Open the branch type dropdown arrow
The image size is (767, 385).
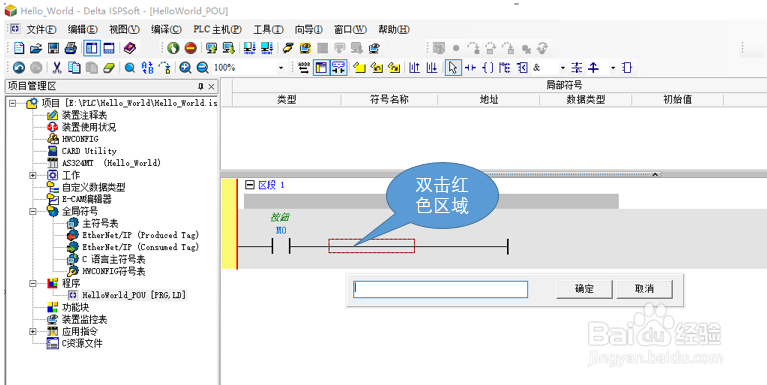point(612,68)
